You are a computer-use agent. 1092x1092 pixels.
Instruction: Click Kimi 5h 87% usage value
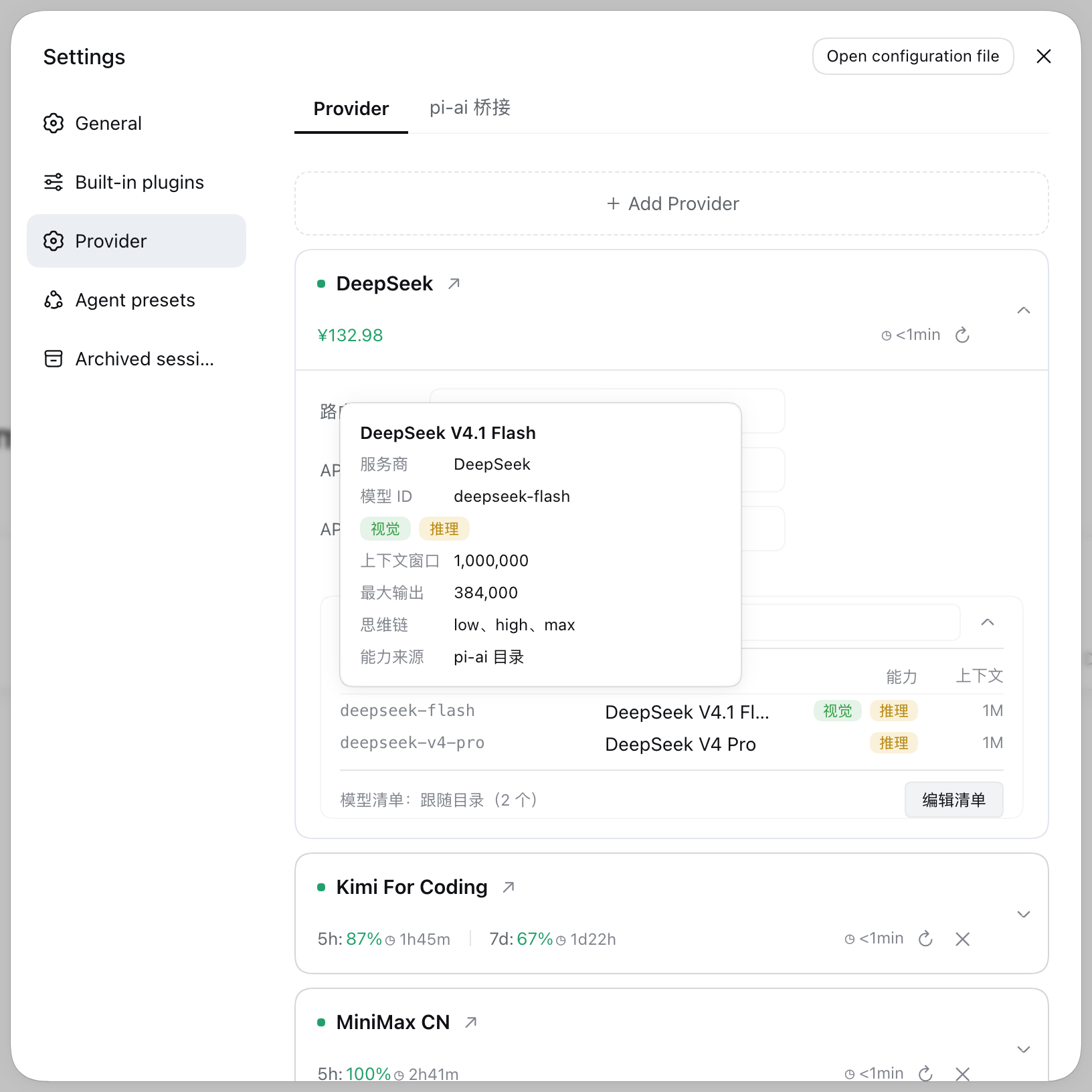(x=364, y=939)
